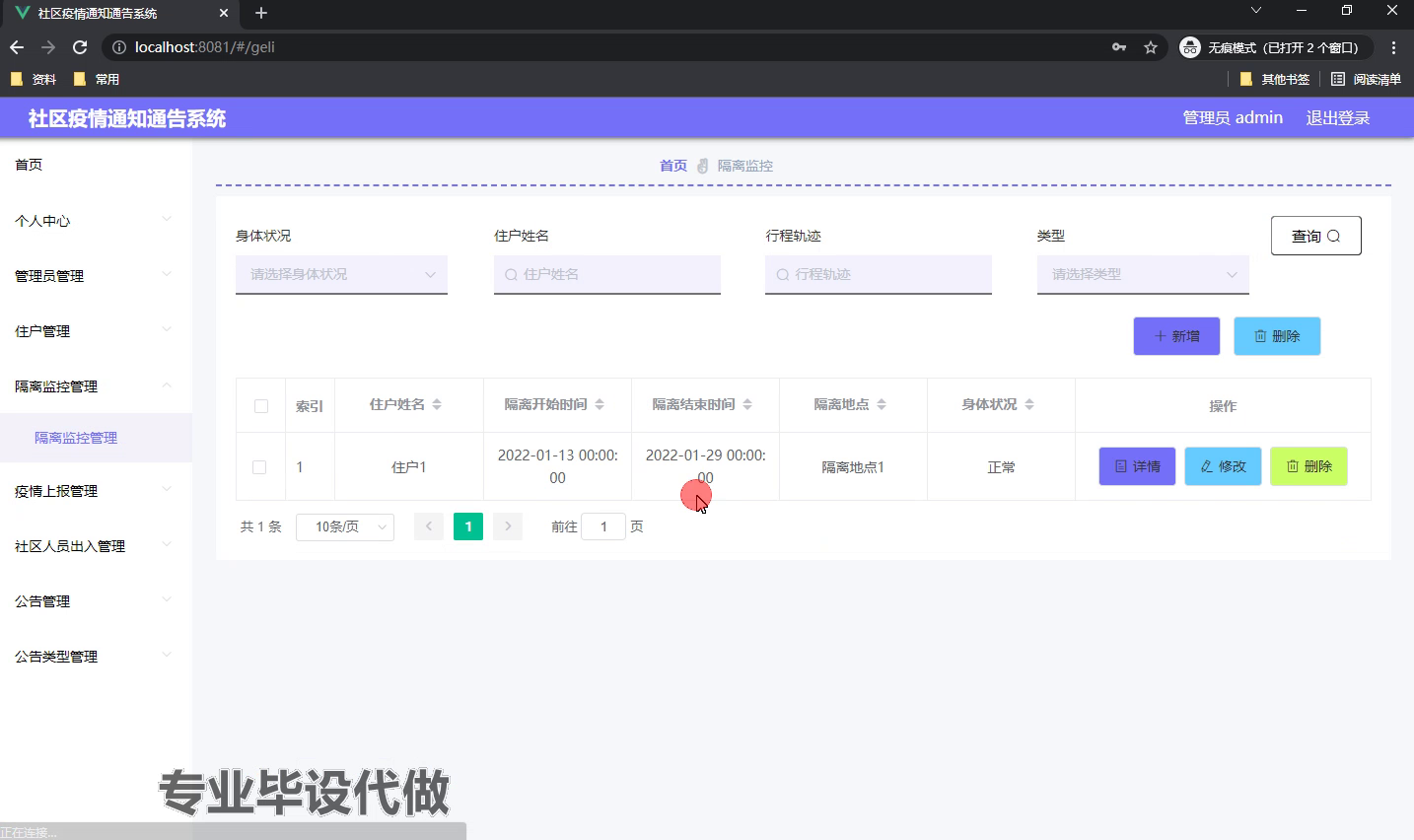This screenshot has width=1414, height=840.
Task: Expand 疫情上报管理 sidebar menu
Action: (x=96, y=491)
